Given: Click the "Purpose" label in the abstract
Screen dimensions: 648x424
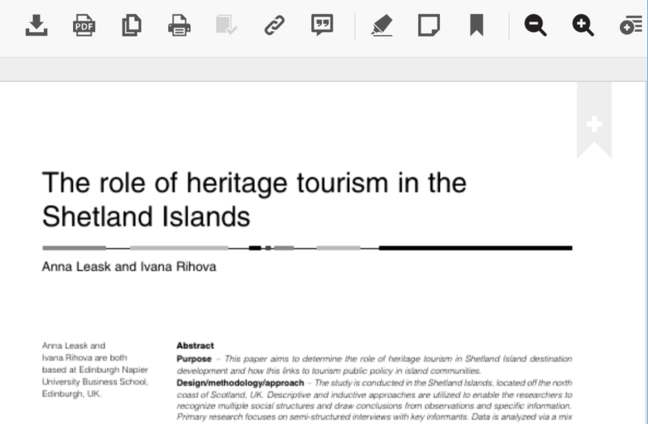Looking at the screenshot, I should 194,358.
